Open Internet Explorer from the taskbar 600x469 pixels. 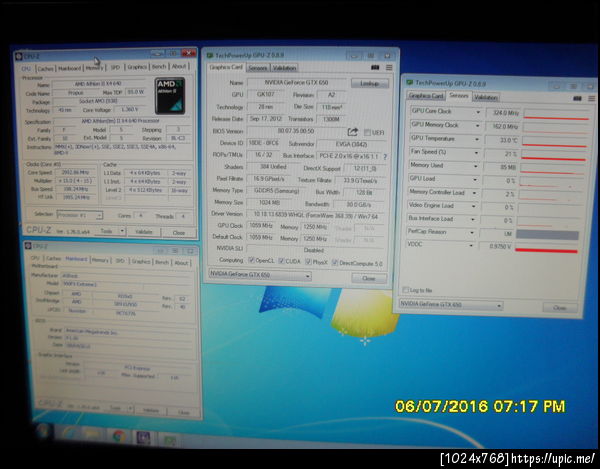pos(69,434)
